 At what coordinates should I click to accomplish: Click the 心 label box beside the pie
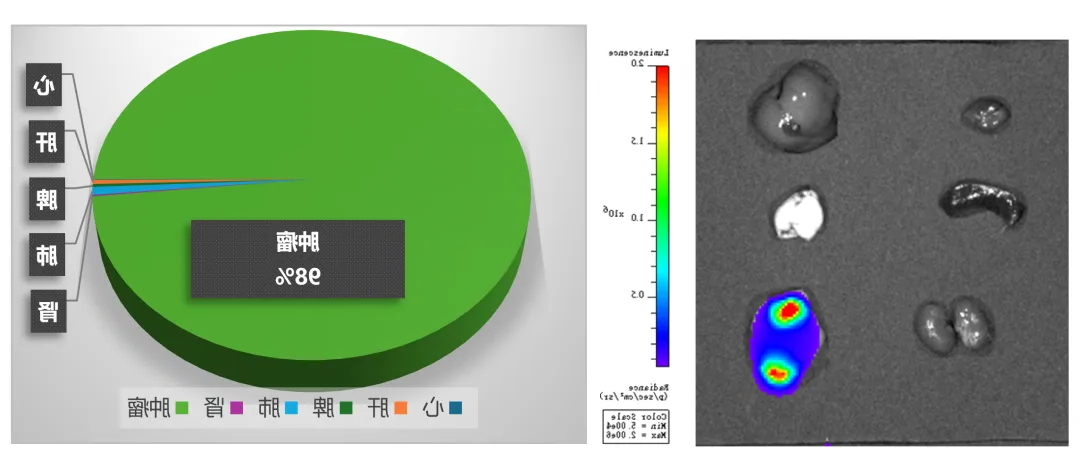pyautogui.click(x=46, y=85)
